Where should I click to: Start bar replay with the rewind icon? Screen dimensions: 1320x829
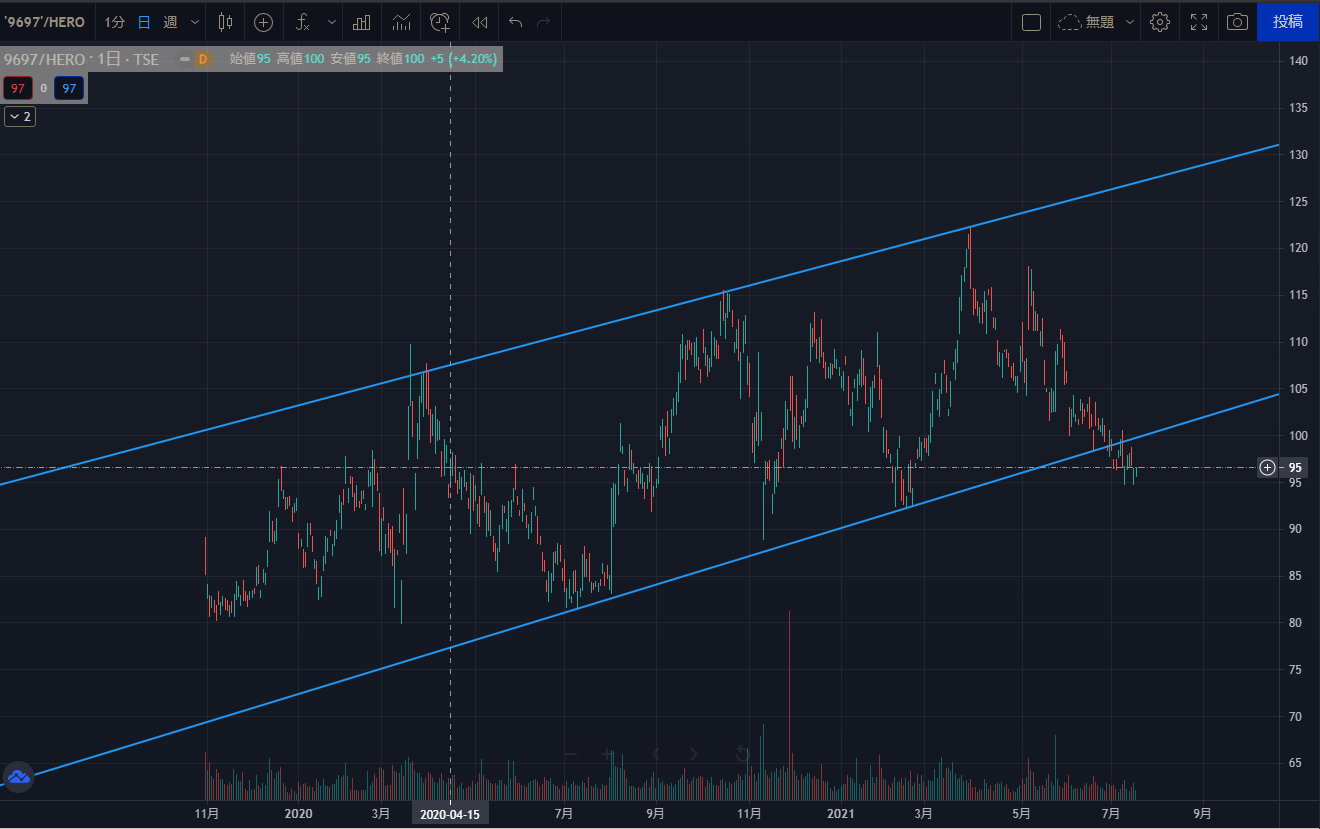[x=480, y=21]
